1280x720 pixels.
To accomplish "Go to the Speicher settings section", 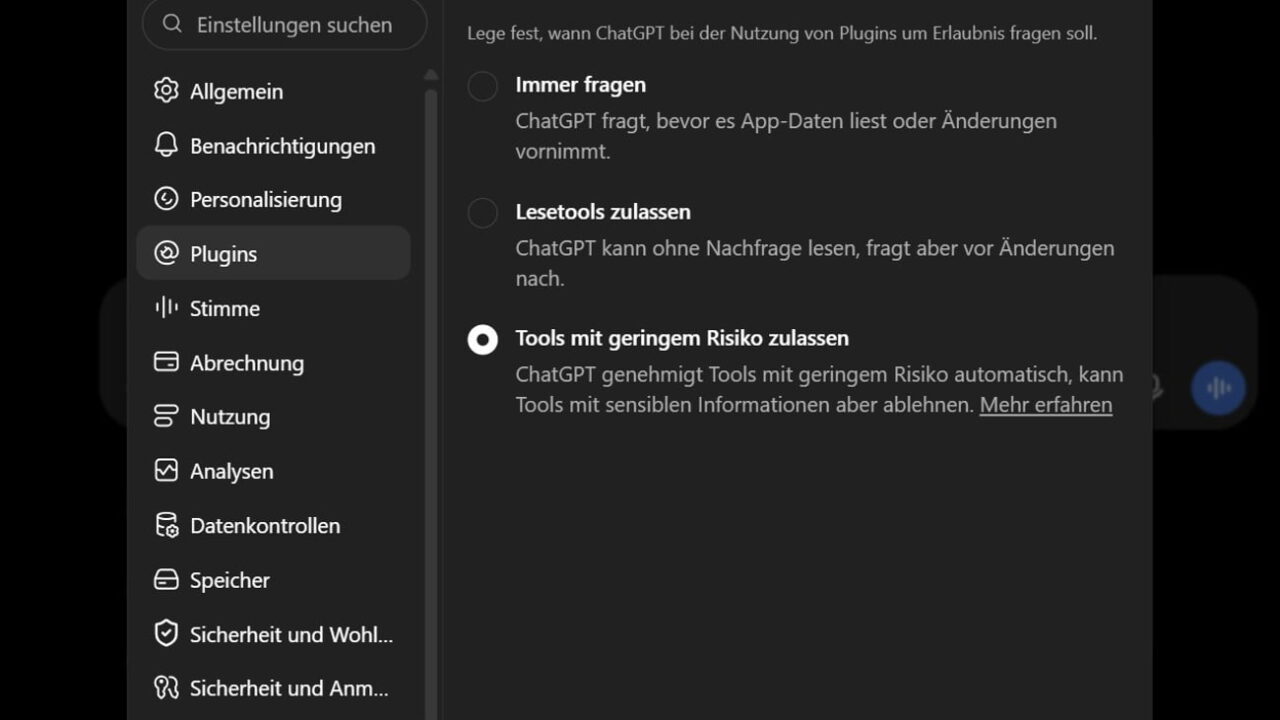I will tap(273, 580).
